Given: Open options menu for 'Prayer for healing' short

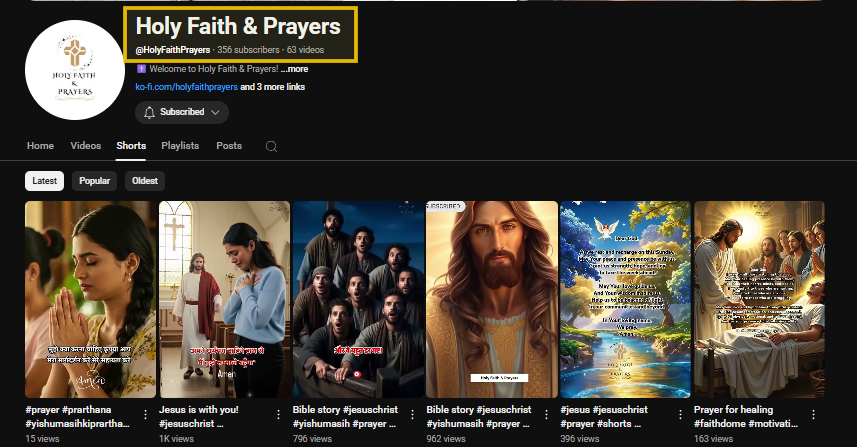Looking at the screenshot, I should (x=813, y=415).
